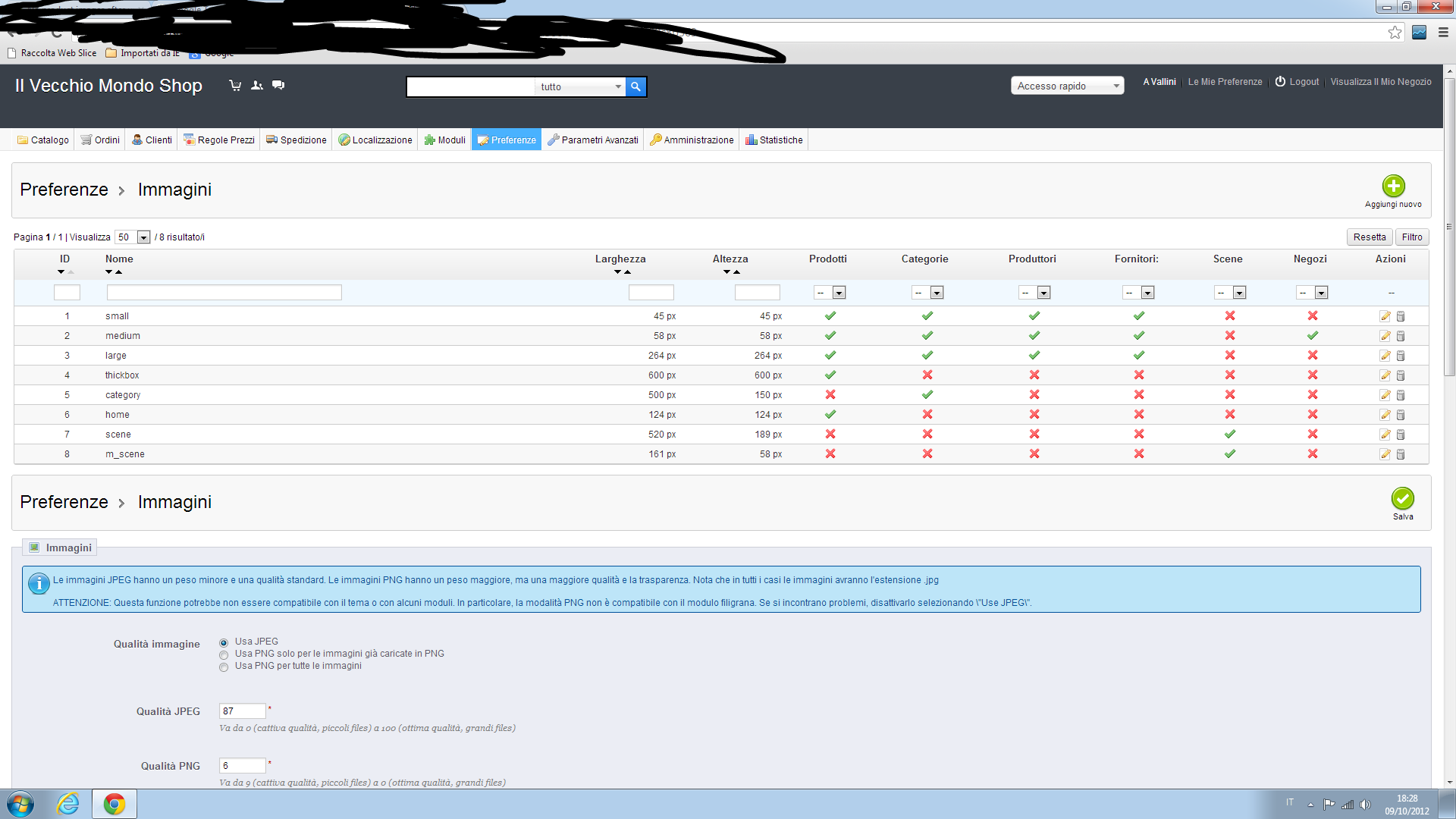Click edit pencil icon for small row
This screenshot has width=1456, height=819.
(x=1385, y=316)
